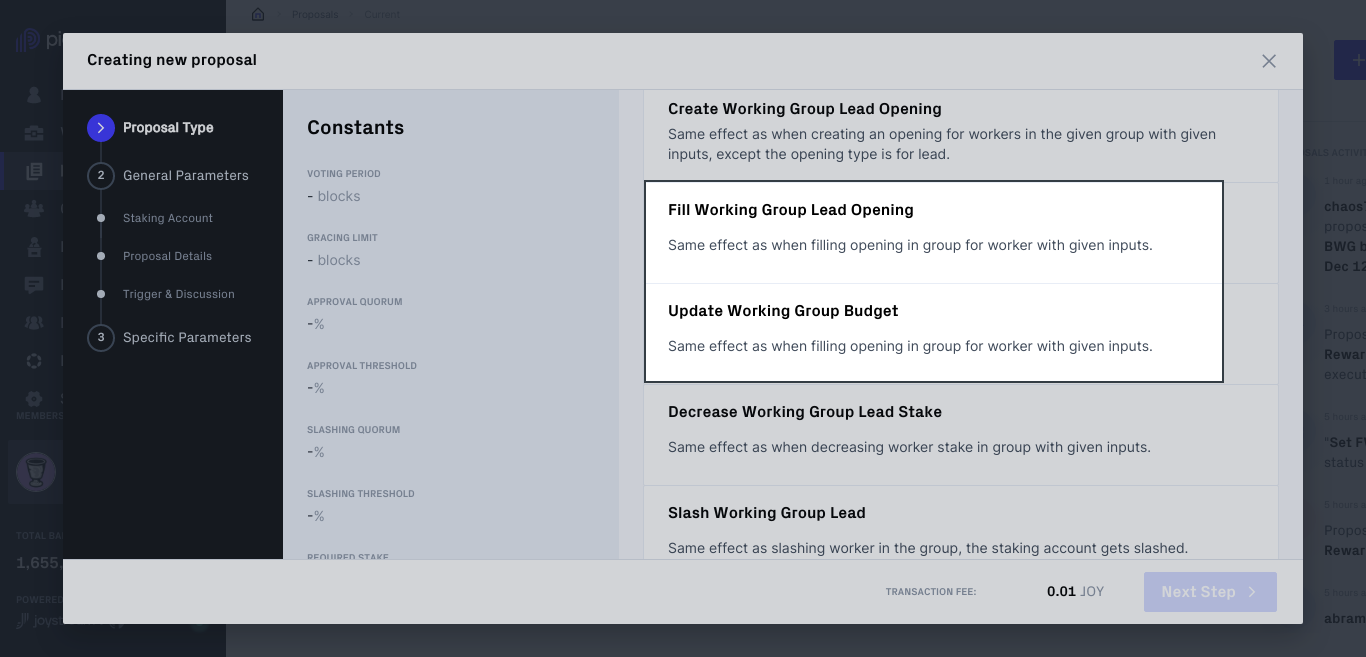Expand the Specific Parameters step
The width and height of the screenshot is (1366, 657).
(x=187, y=337)
